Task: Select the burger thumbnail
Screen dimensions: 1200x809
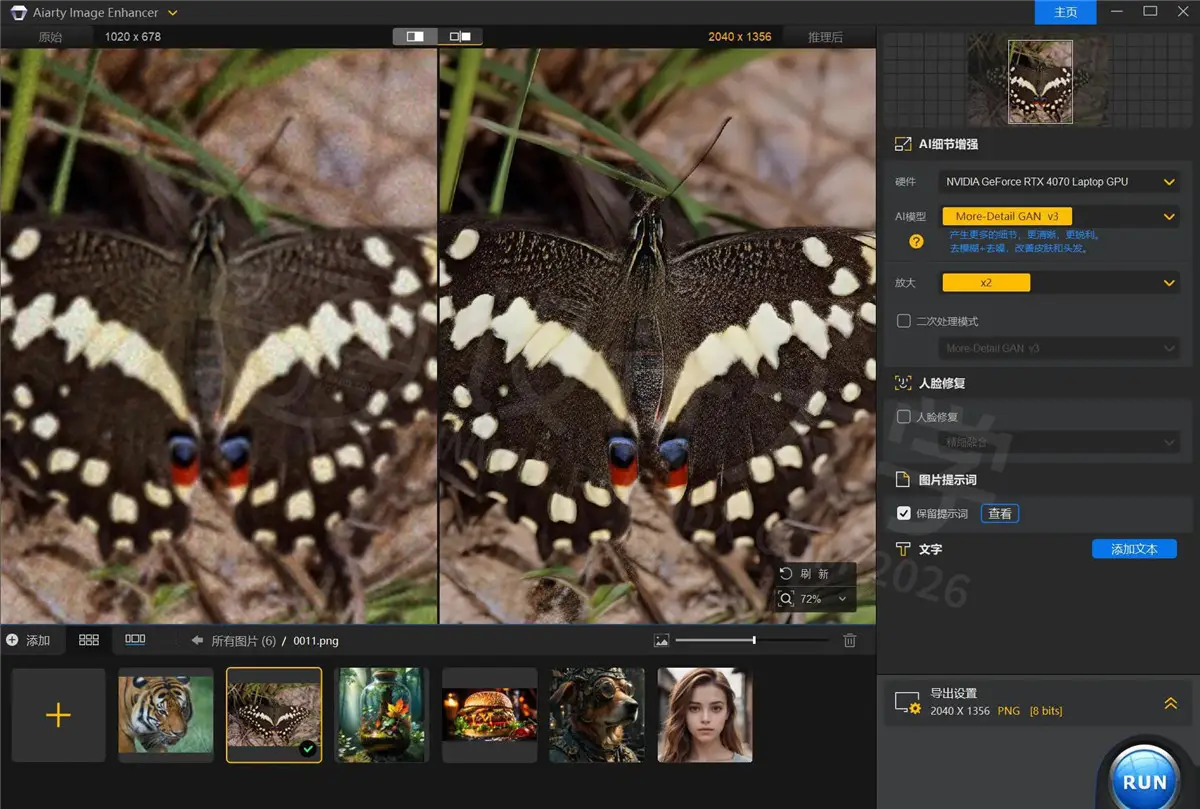Action: (490, 715)
